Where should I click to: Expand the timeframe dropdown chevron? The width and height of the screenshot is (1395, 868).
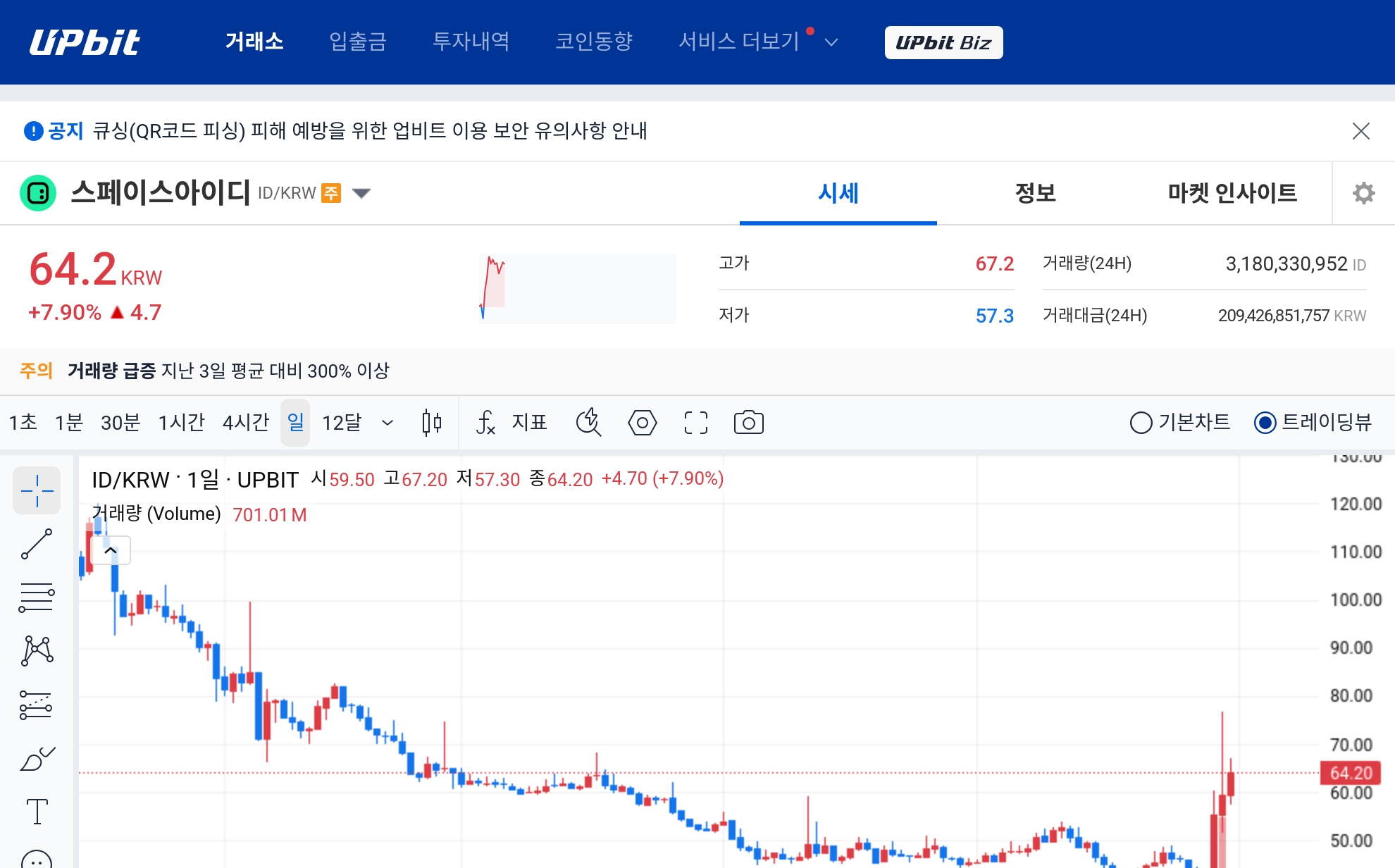[x=387, y=423]
